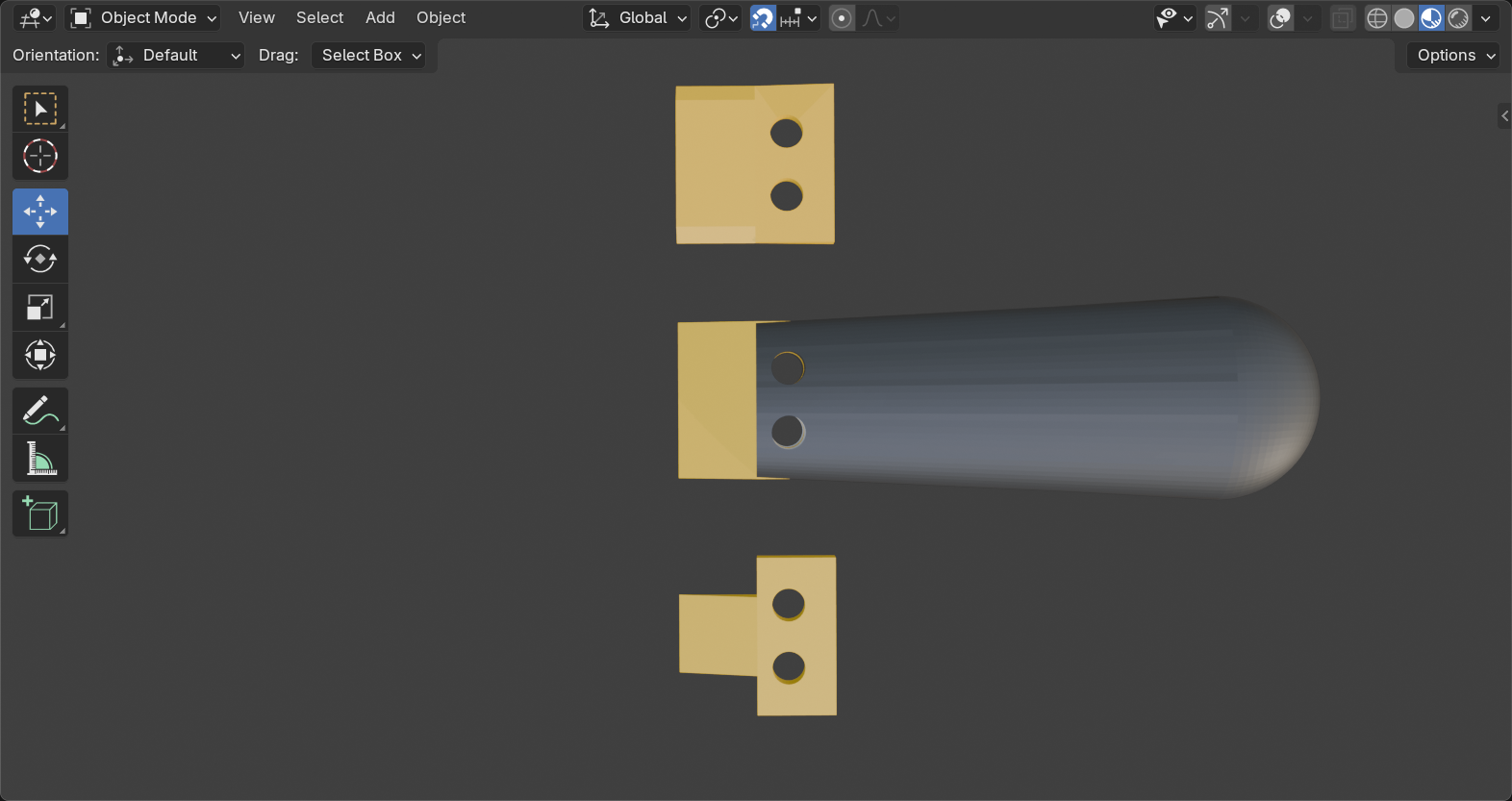Open the Object menu
This screenshot has height=801, width=1512.
coord(441,17)
